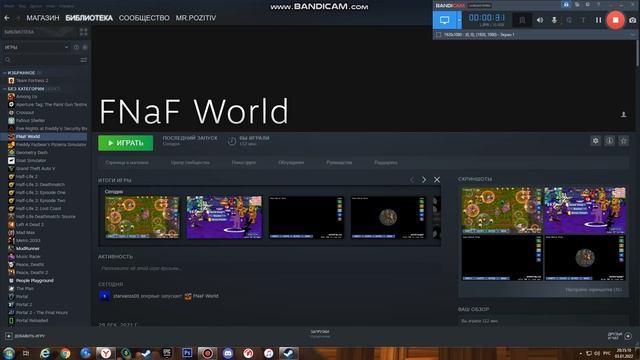Open Photoshop from the taskbar

click(x=187, y=353)
